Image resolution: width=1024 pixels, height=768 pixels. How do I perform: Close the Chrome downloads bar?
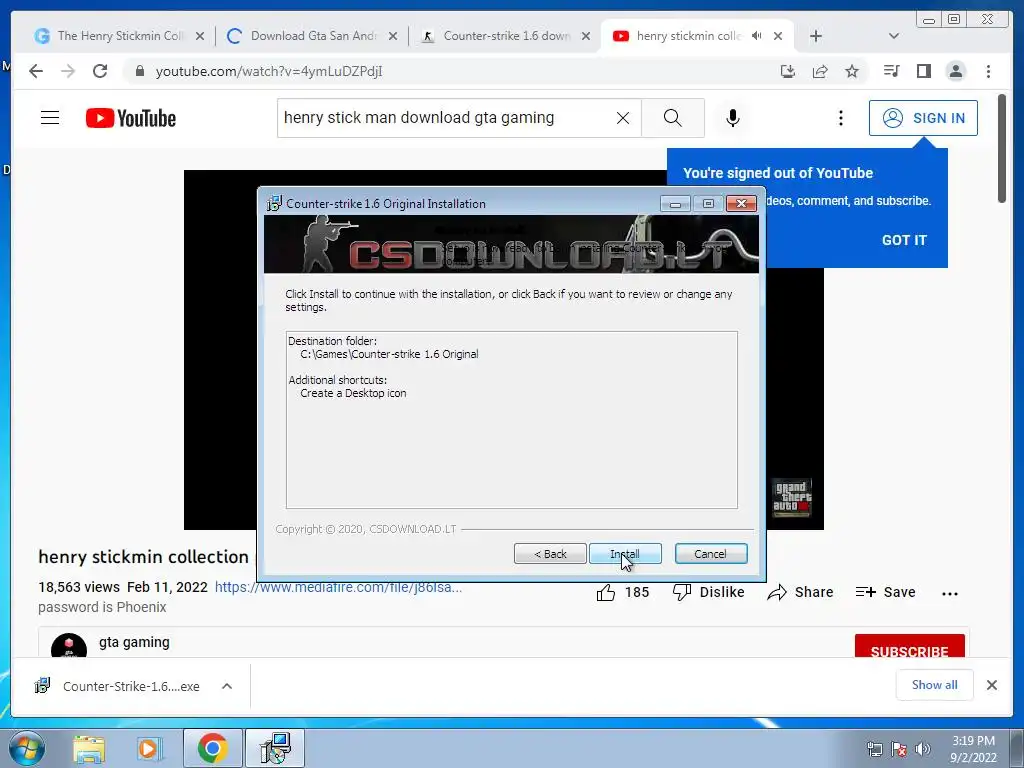point(991,685)
